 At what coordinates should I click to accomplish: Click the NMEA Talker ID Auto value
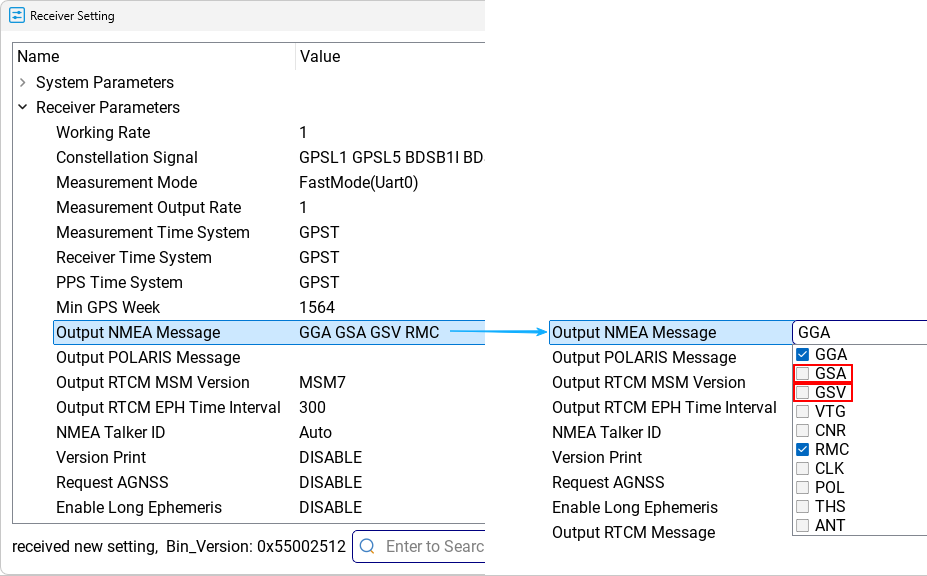pyautogui.click(x=315, y=432)
